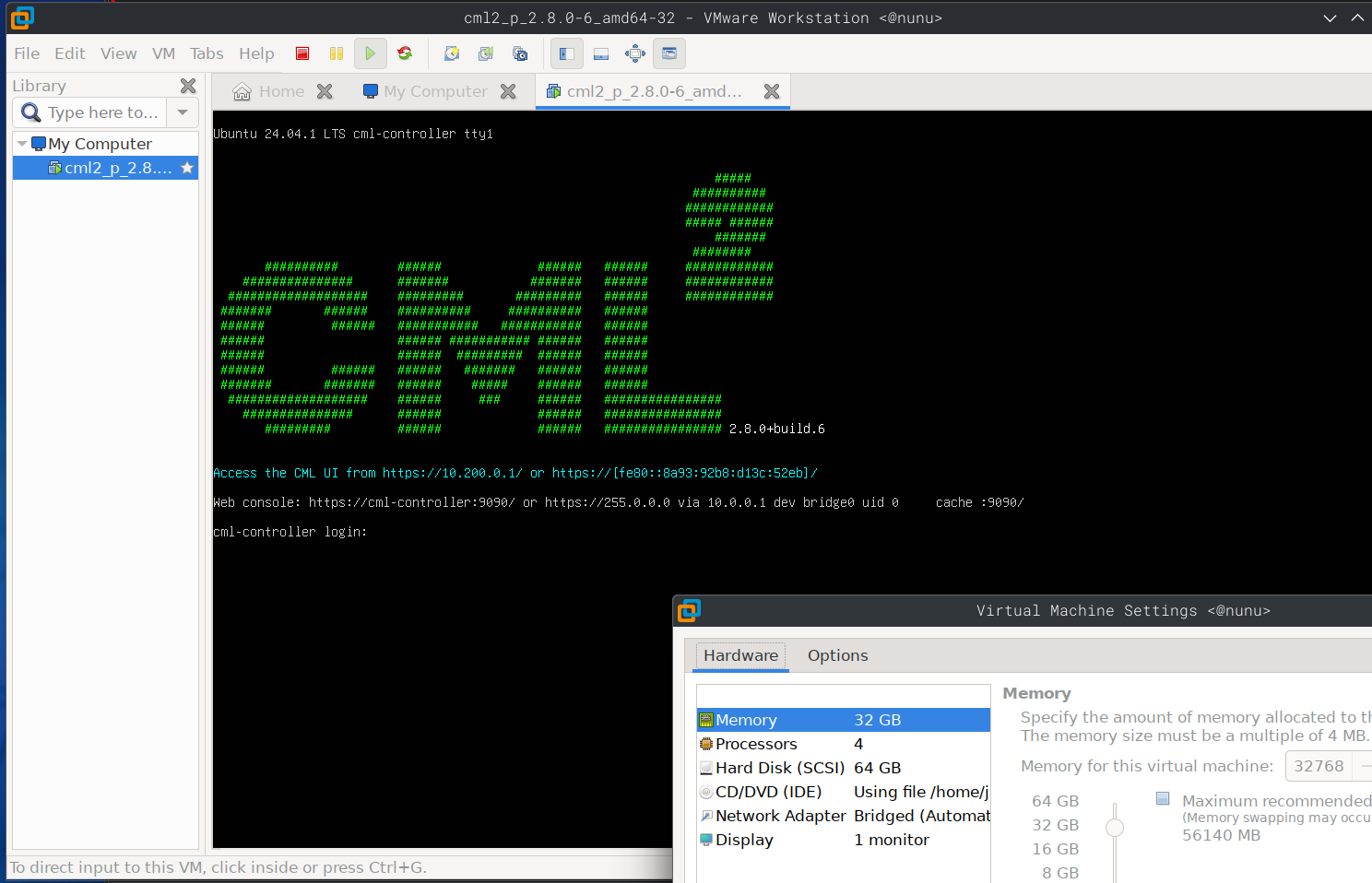Viewport: 1372px width, 883px height.
Task: Click the red Power Off VM icon
Action: click(302, 53)
